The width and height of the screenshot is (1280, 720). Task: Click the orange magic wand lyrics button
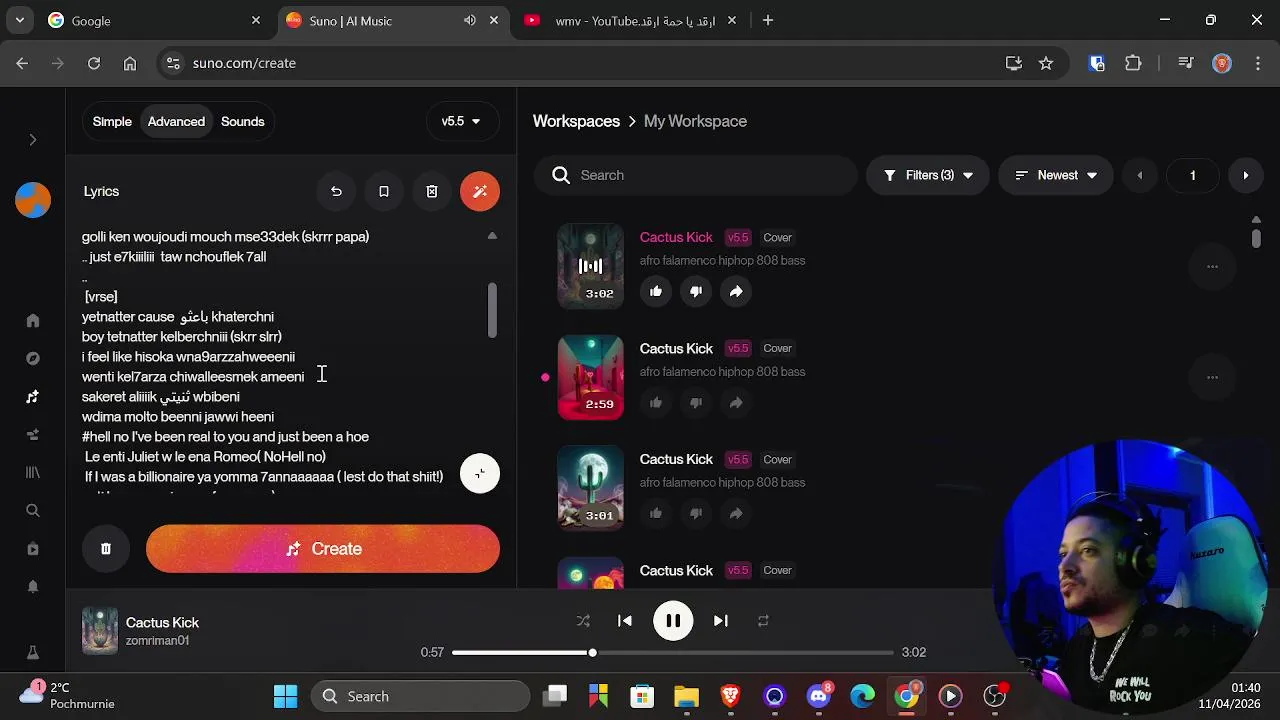[480, 191]
